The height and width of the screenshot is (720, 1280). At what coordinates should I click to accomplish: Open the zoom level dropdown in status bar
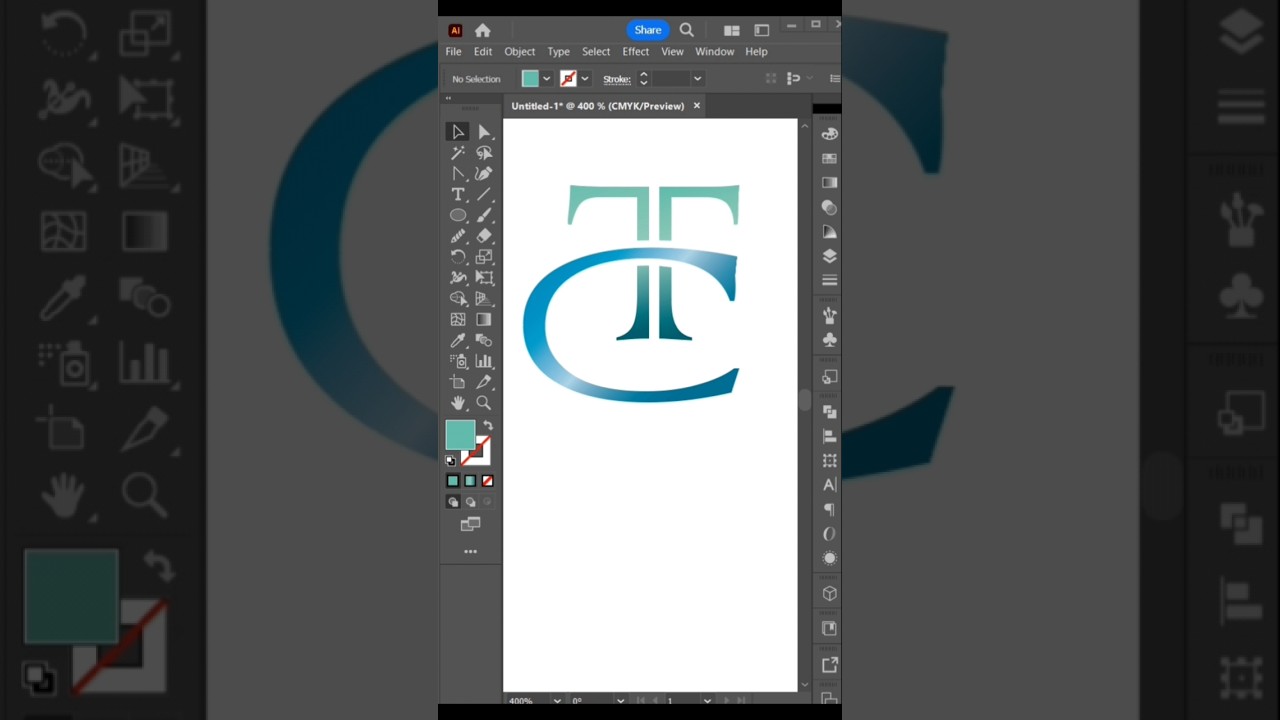click(x=557, y=701)
